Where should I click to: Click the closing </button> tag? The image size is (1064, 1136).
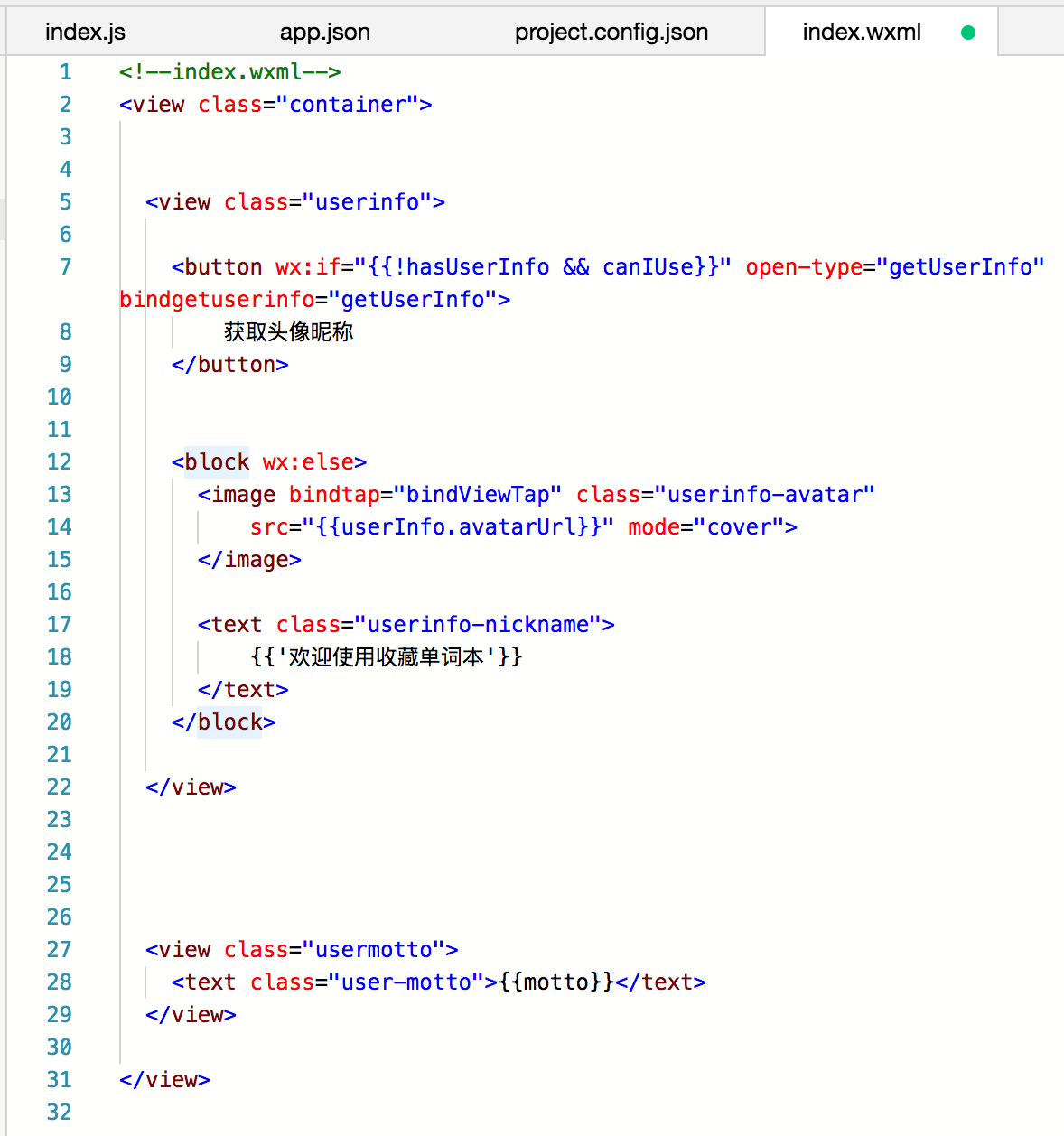coord(230,365)
